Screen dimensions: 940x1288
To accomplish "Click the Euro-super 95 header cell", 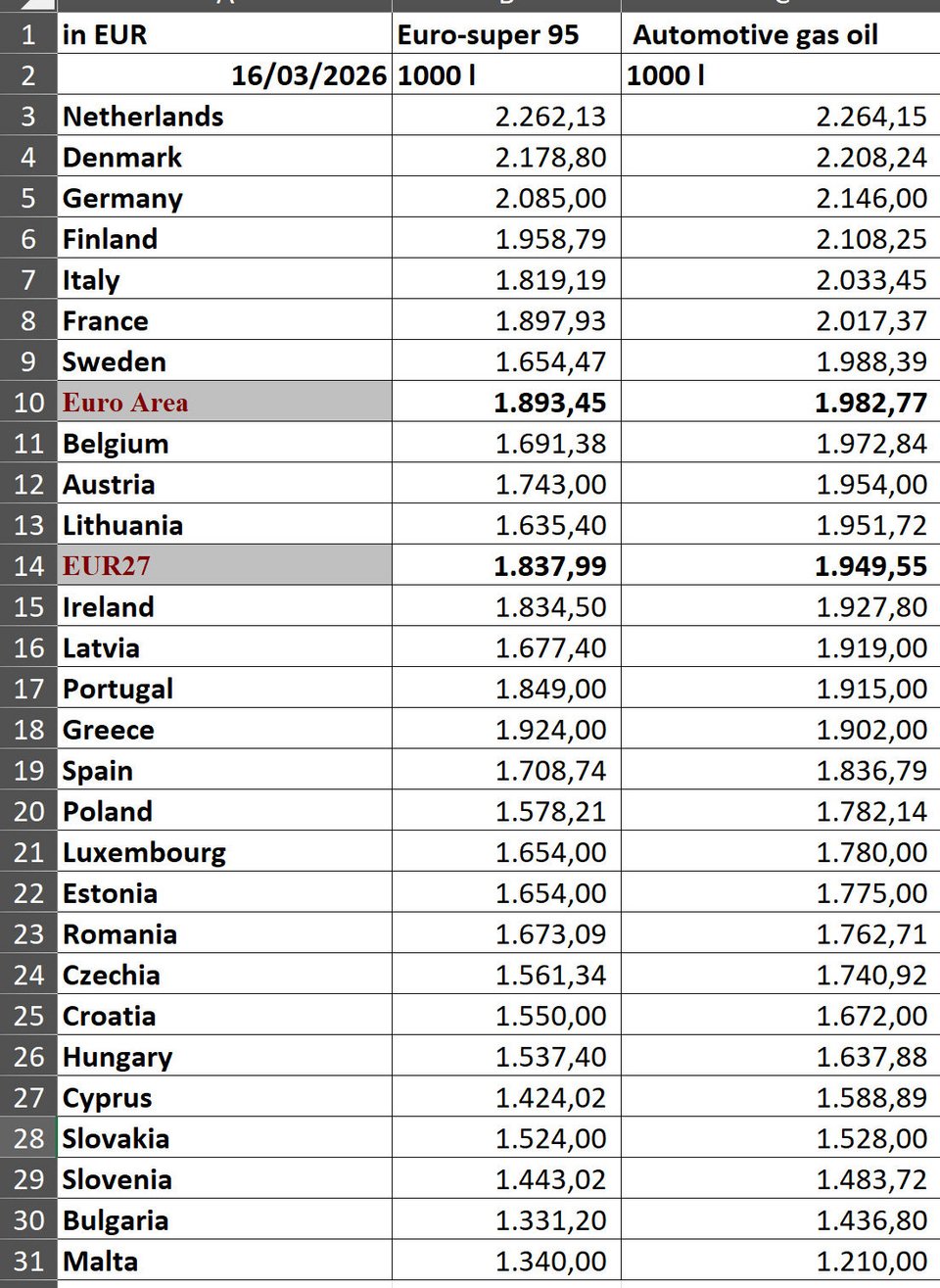I will [x=488, y=35].
